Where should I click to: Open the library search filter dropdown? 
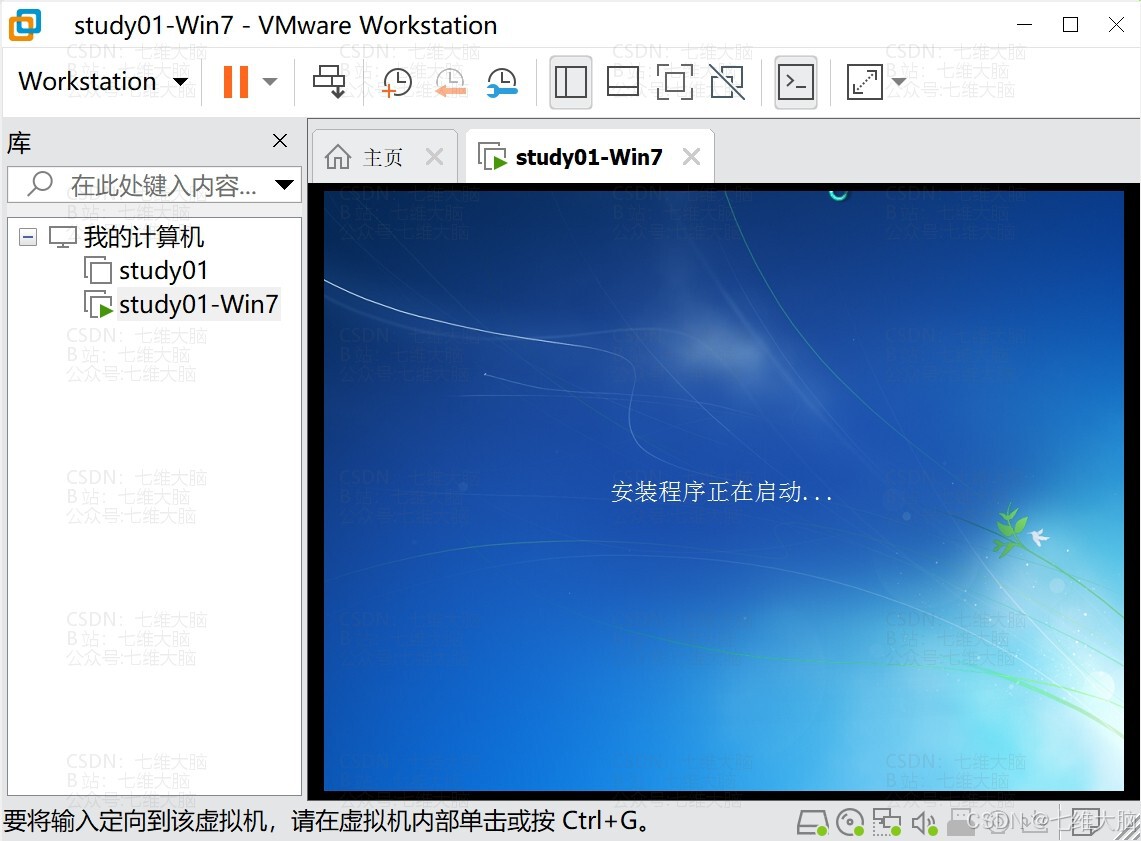point(285,185)
